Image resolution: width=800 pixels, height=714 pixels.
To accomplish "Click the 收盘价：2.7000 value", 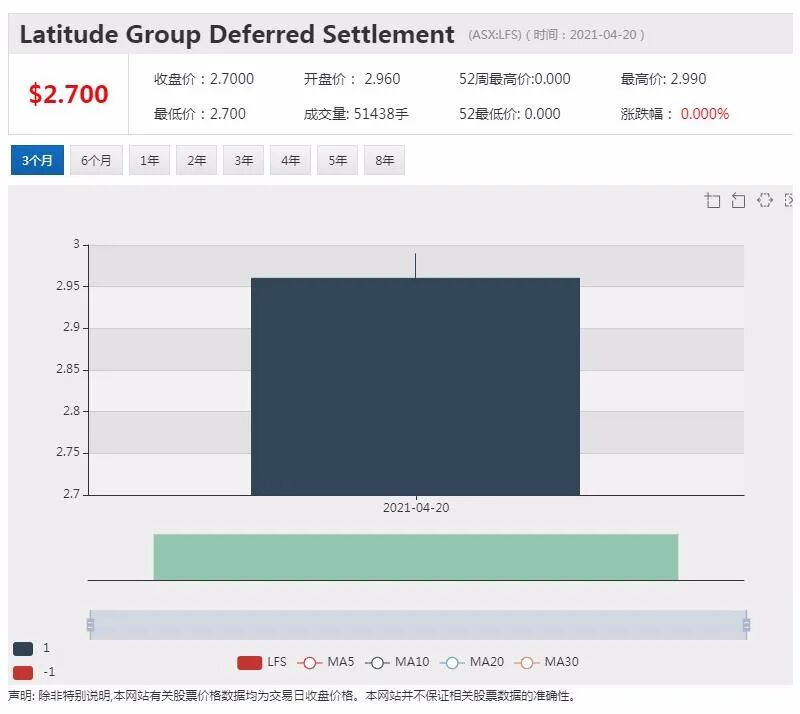I will point(204,79).
